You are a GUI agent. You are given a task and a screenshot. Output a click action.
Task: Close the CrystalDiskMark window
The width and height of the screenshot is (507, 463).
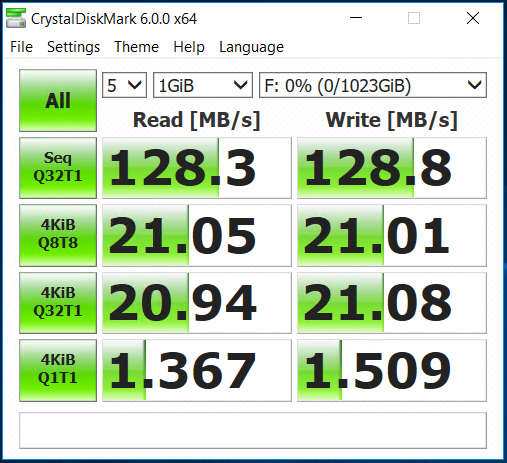tap(473, 18)
